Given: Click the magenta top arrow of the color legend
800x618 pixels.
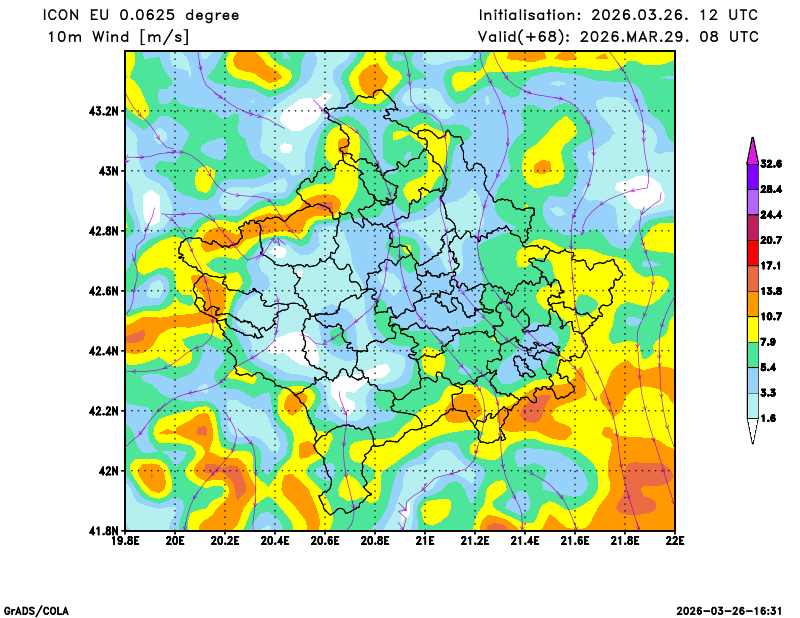Looking at the screenshot, I should (x=752, y=150).
